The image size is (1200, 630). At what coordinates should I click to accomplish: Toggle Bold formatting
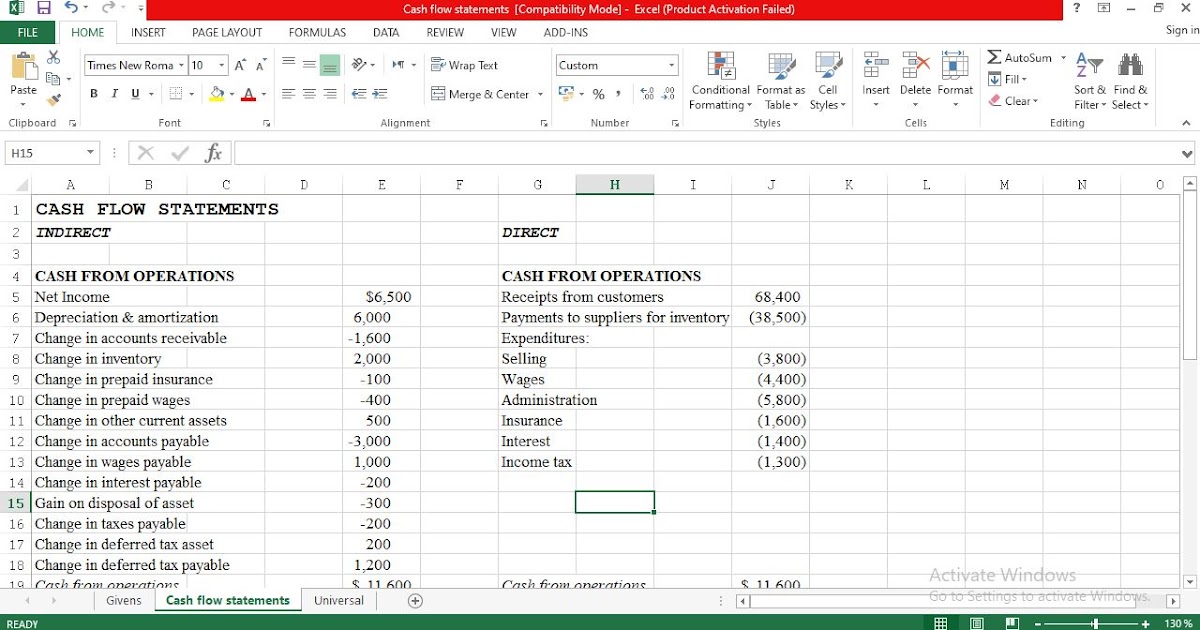click(94, 94)
